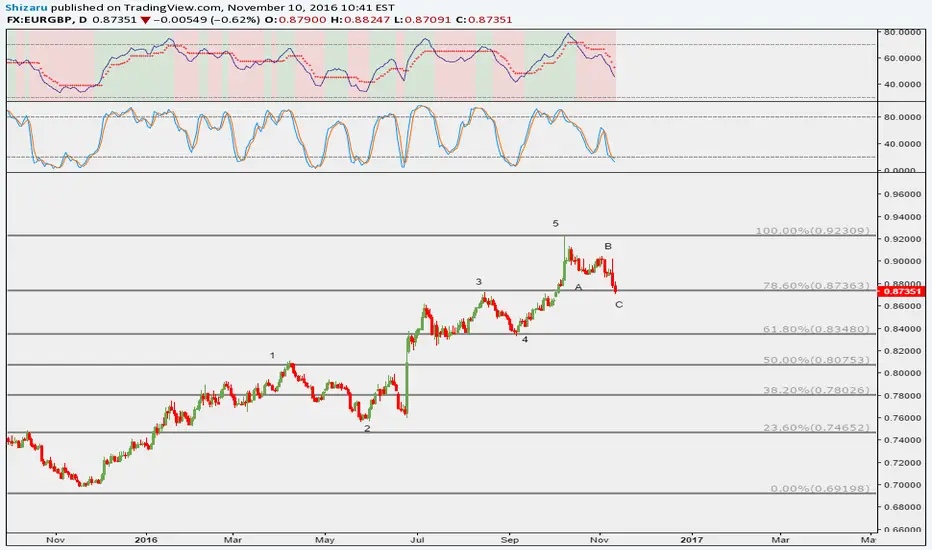The image size is (932, 550).
Task: Select the C:0.87351 close price value
Action: 484,20
